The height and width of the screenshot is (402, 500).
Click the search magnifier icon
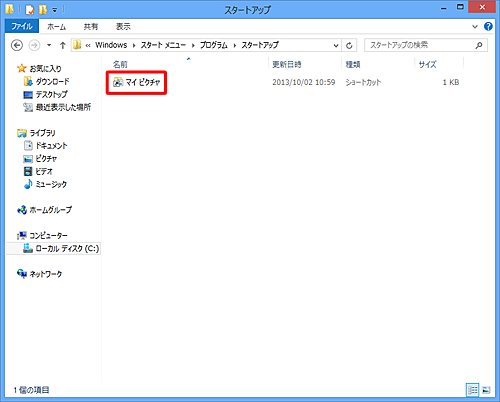click(479, 45)
